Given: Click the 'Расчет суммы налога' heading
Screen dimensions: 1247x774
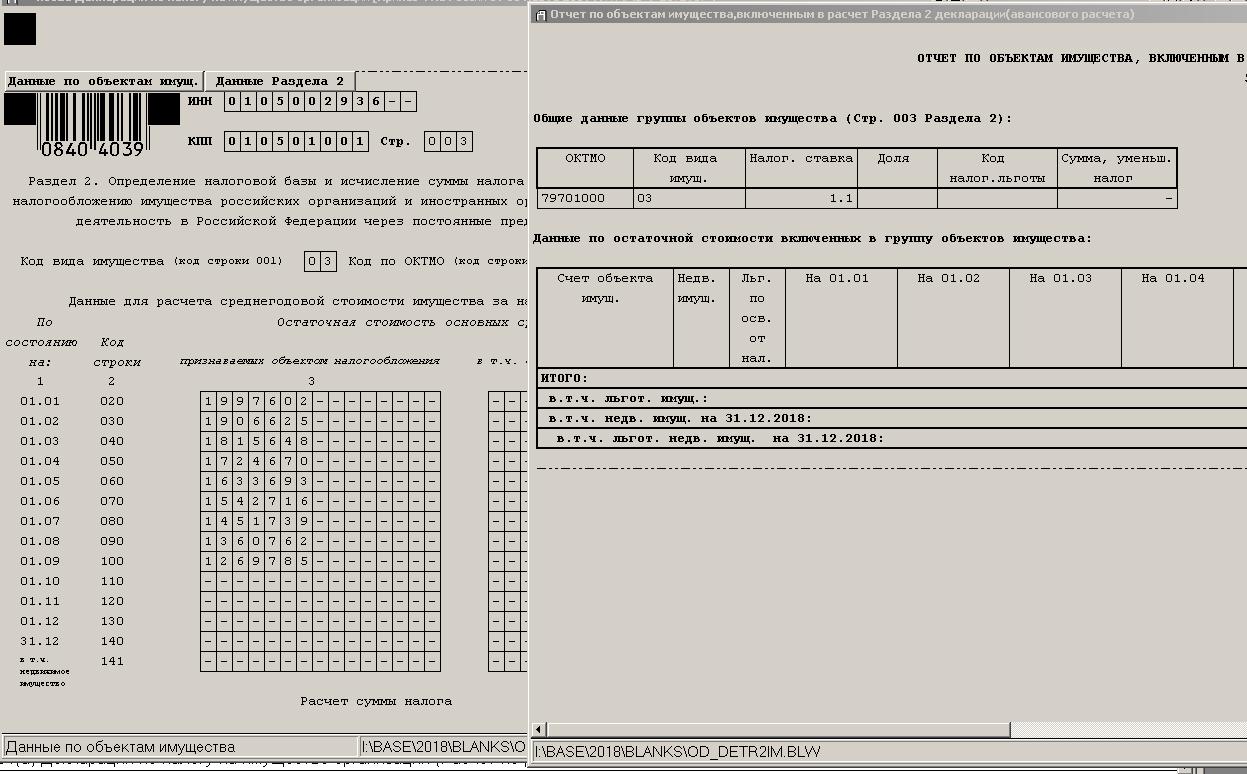Looking at the screenshot, I should point(376,701).
